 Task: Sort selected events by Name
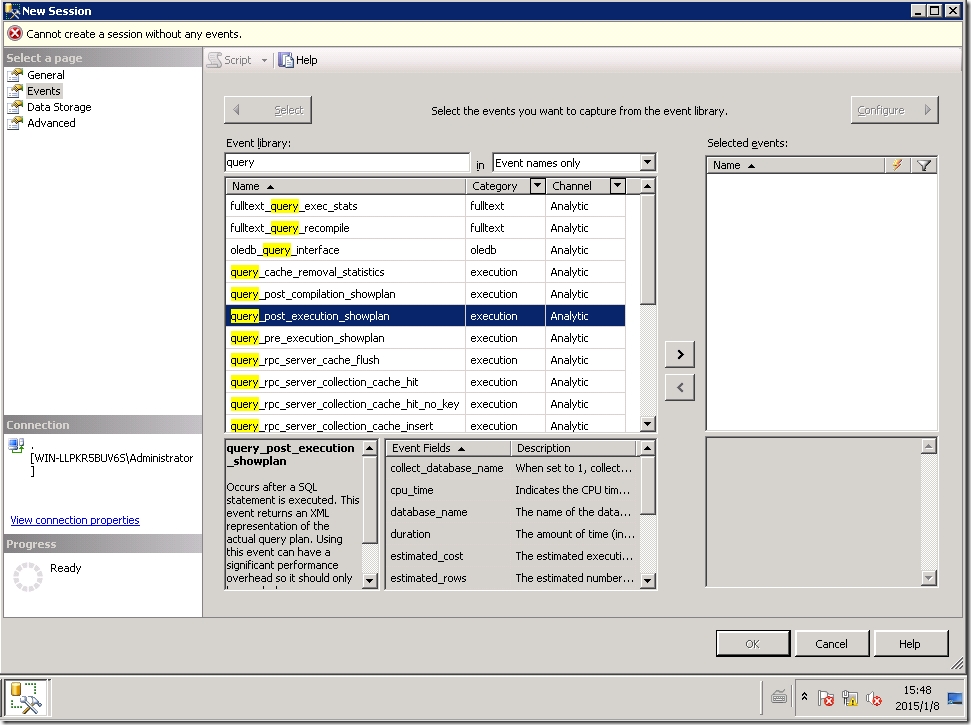coord(795,165)
